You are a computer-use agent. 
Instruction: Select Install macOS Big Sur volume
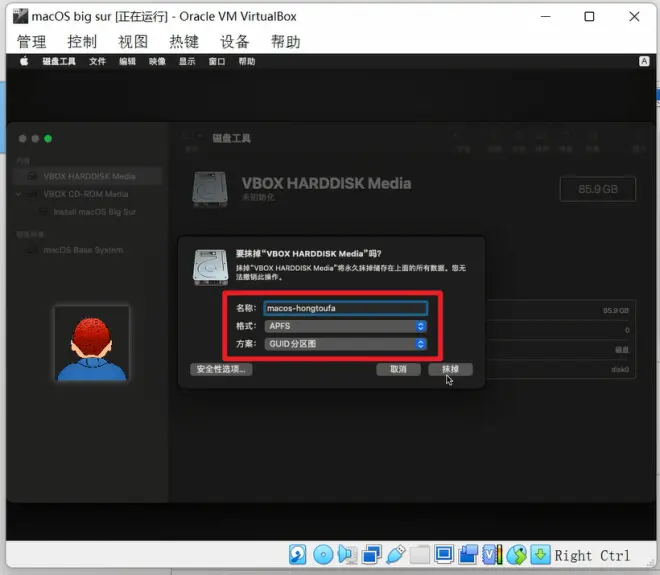coord(94,212)
